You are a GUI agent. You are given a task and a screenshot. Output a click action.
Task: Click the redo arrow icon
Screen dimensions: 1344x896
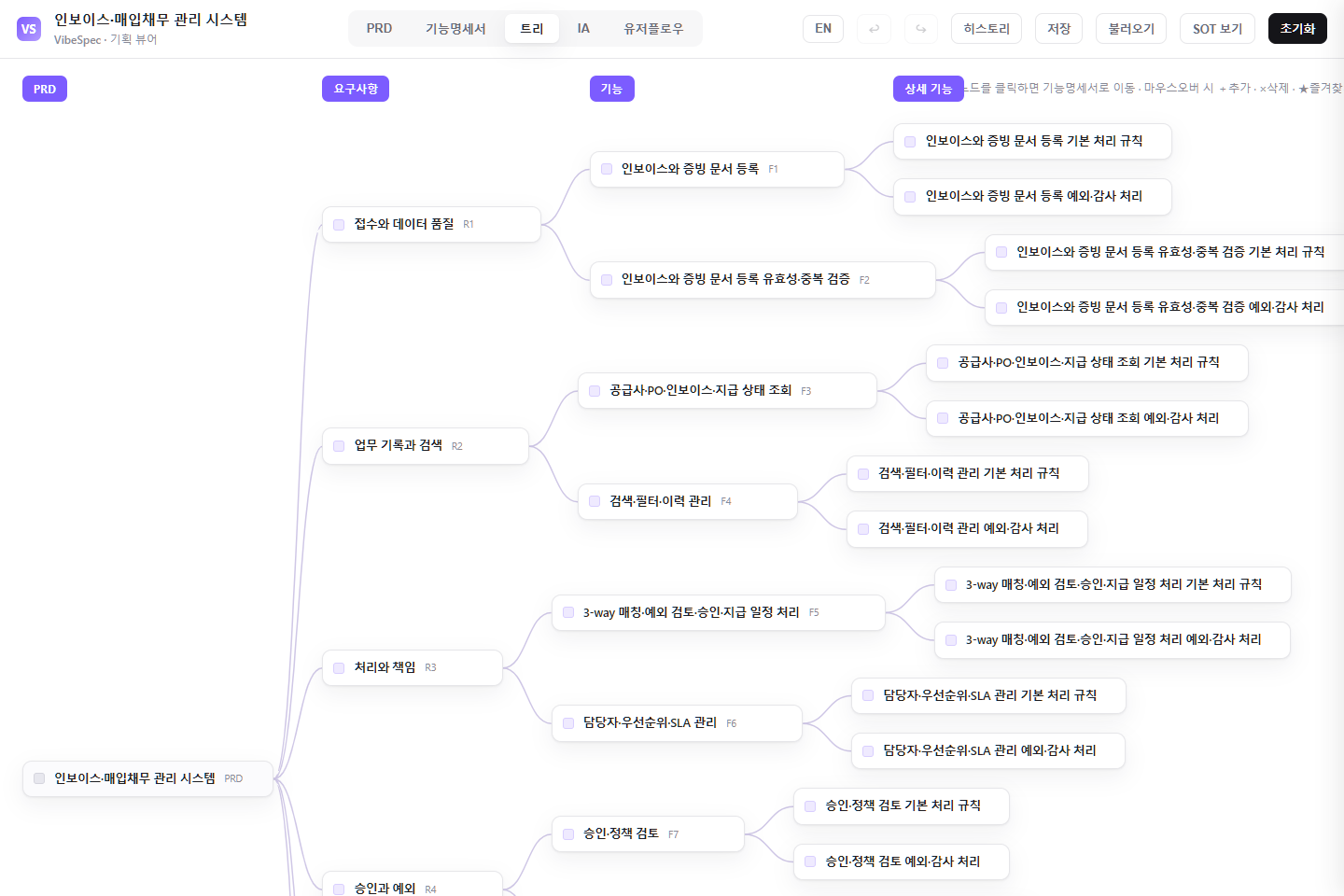click(920, 29)
